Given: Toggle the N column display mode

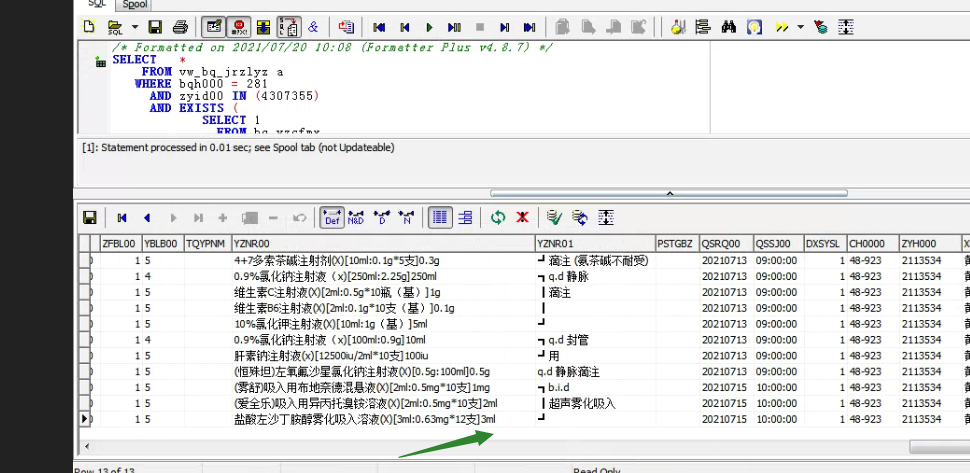Looking at the screenshot, I should tap(406, 218).
